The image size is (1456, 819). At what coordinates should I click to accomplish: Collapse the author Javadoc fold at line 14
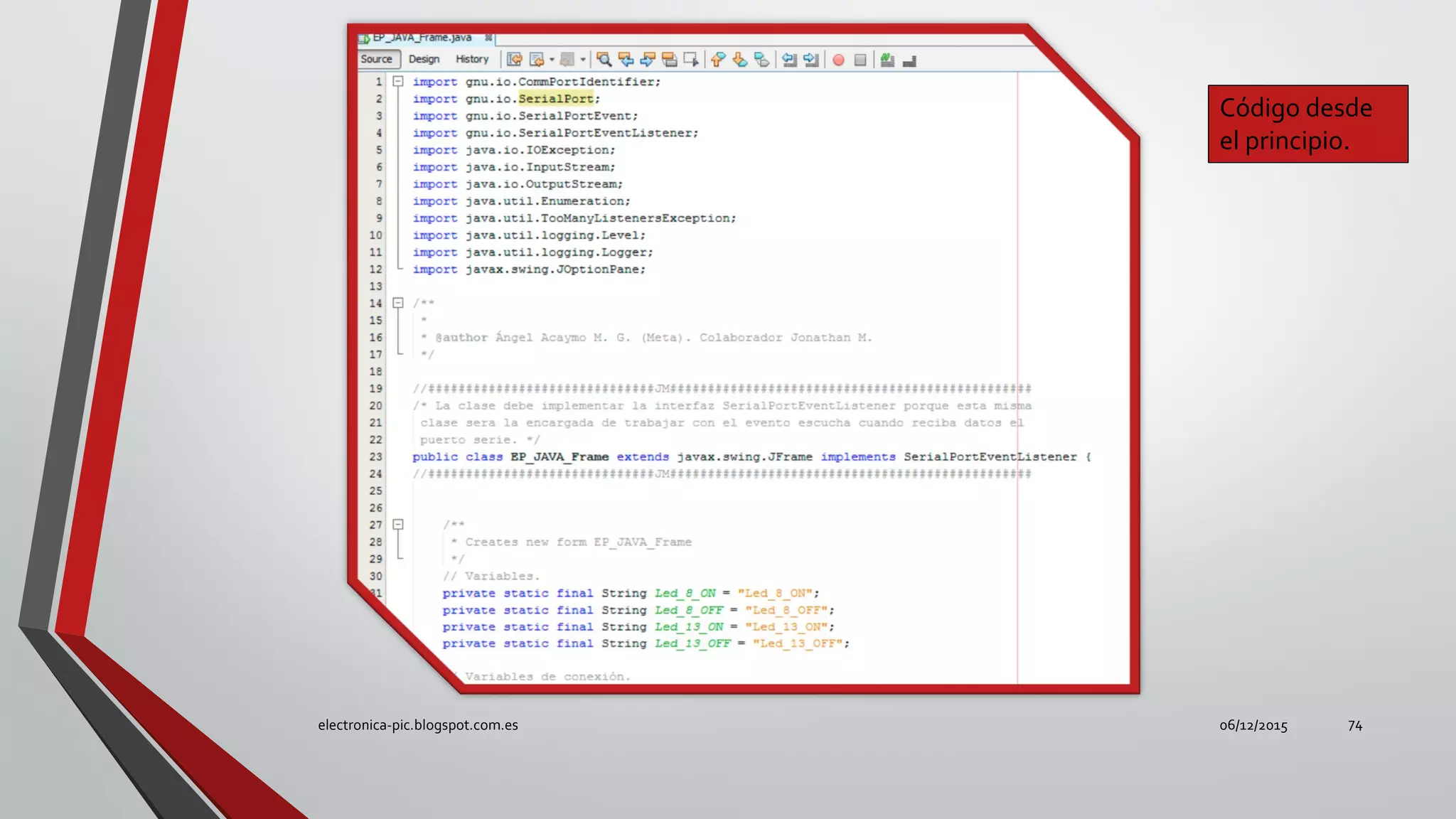pyautogui.click(x=398, y=304)
